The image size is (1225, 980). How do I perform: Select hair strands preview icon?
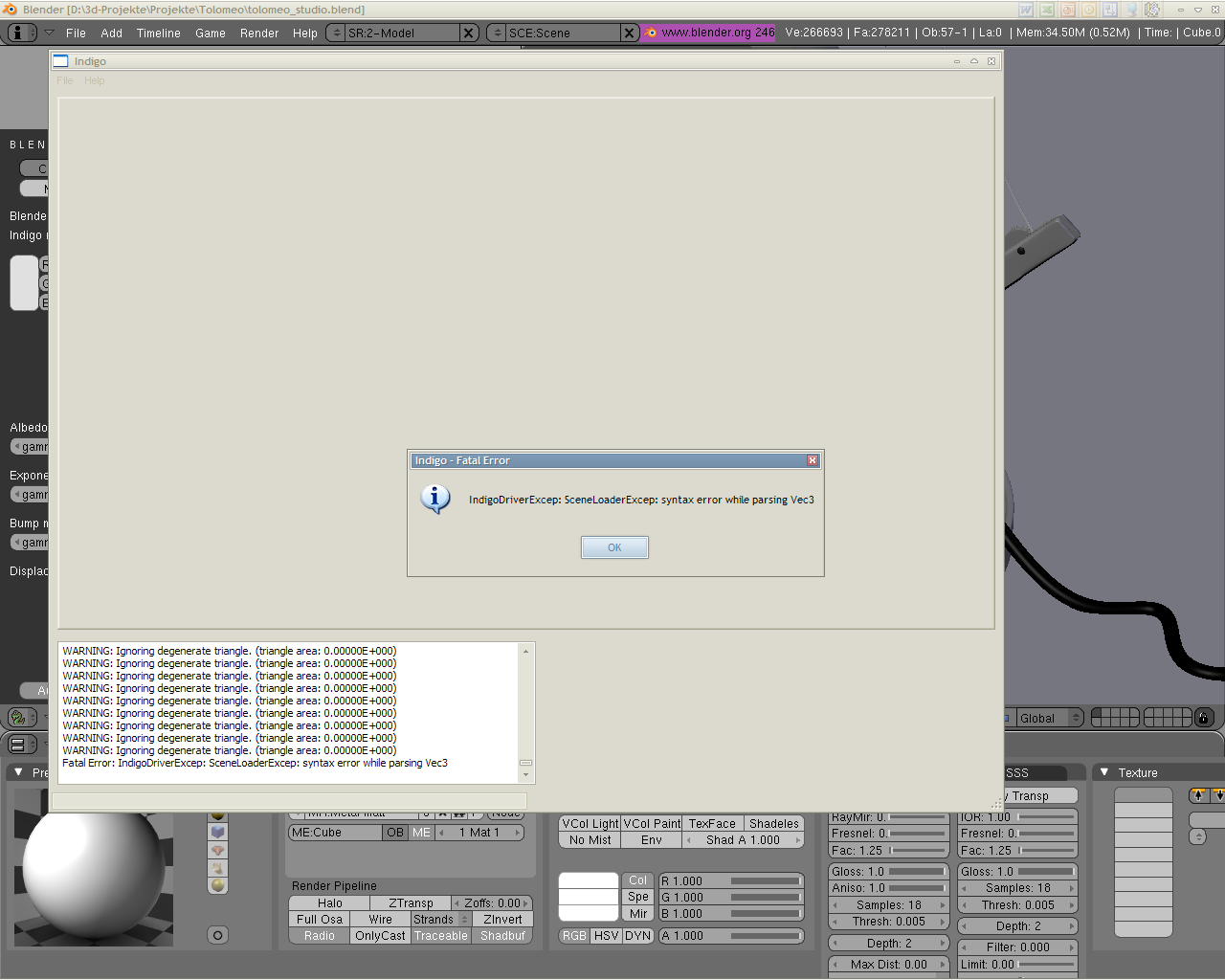point(218,868)
